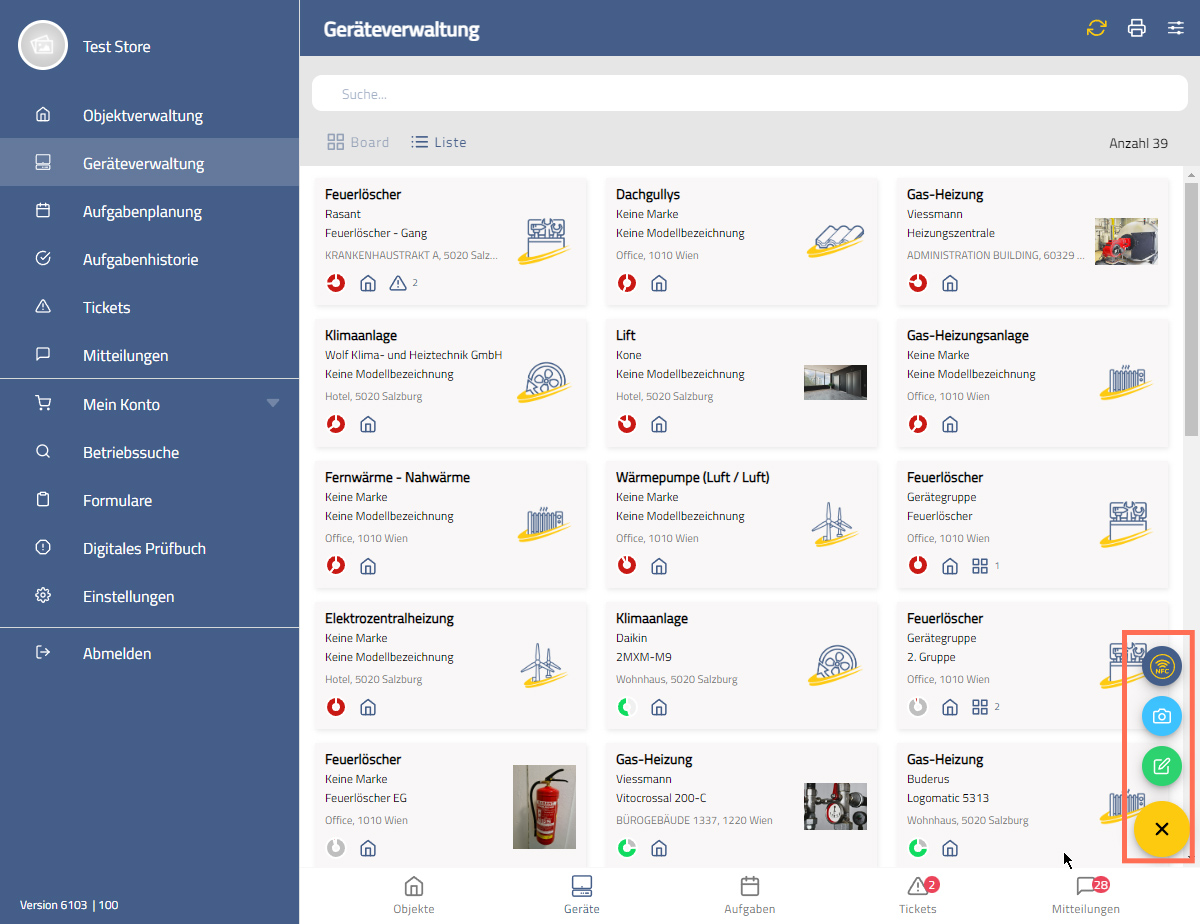Click group icon on 2. Gruppe card
The height and width of the screenshot is (924, 1200).
click(980, 707)
